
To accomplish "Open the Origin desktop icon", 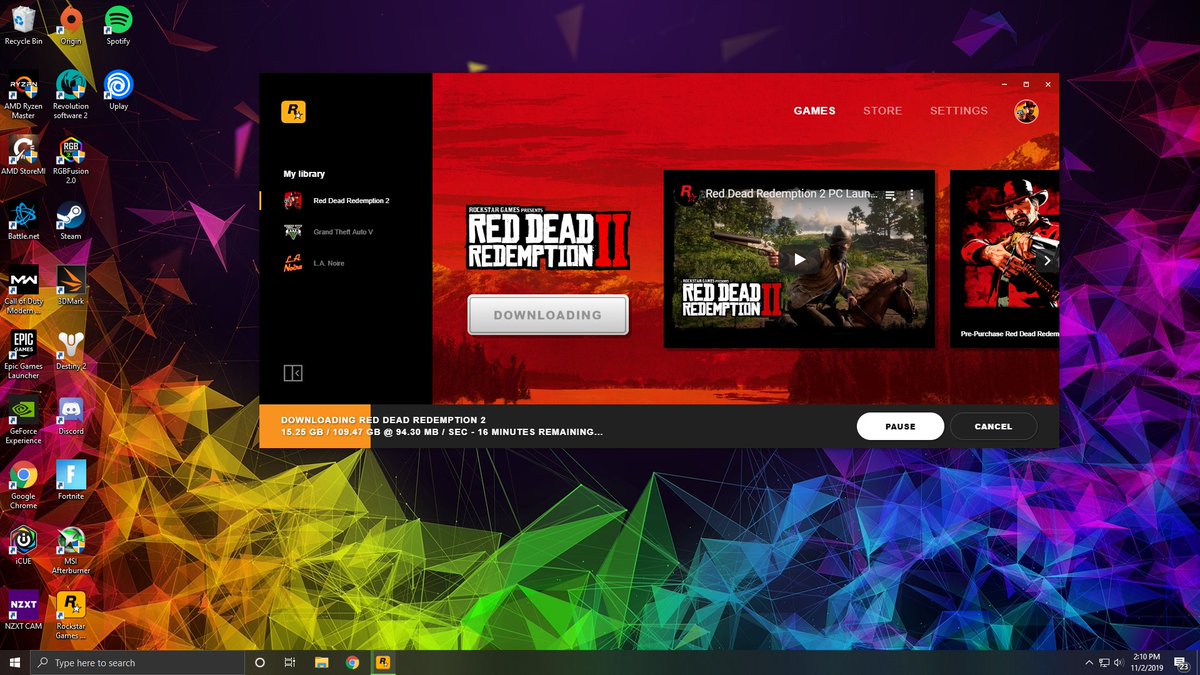I will point(70,26).
